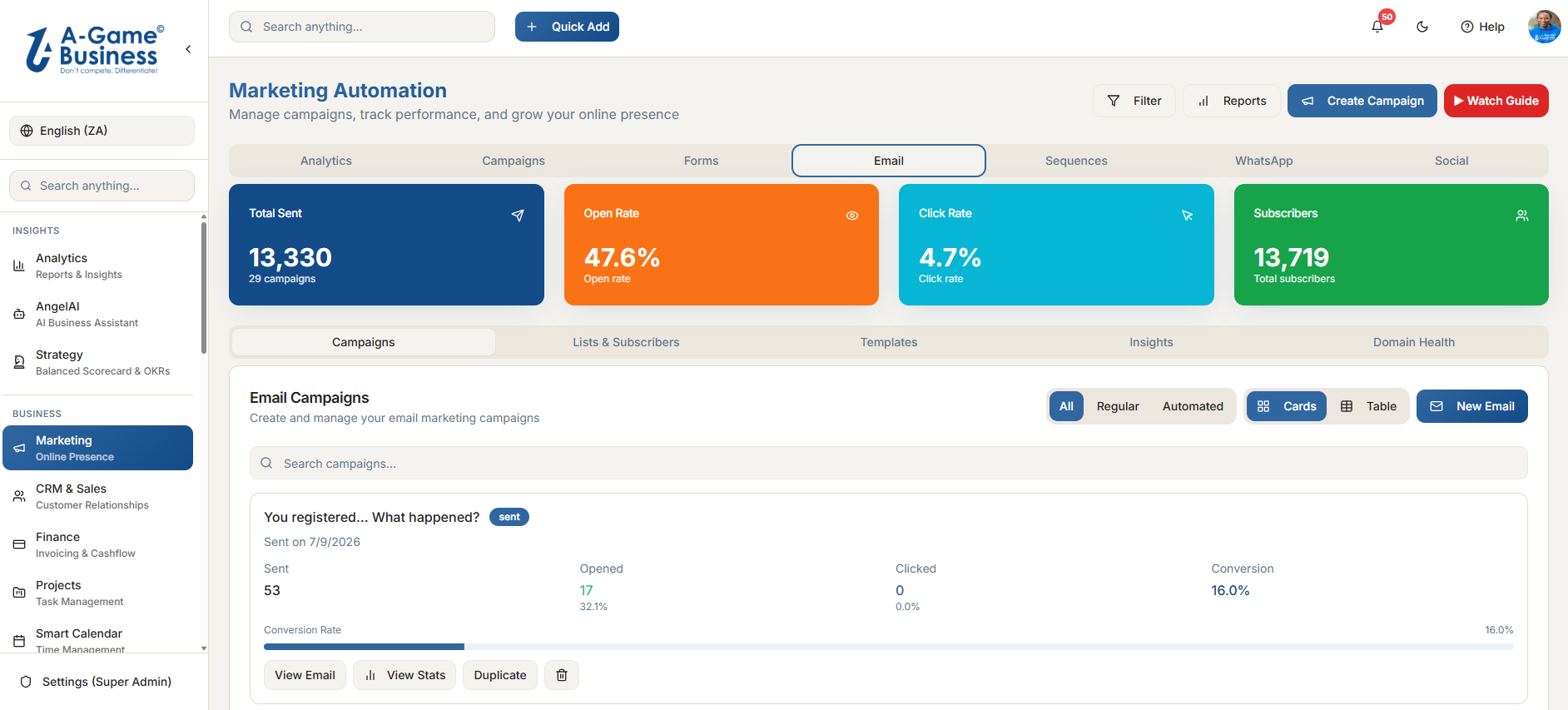Switch to Cards view
Image resolution: width=1568 pixels, height=710 pixels.
[x=1287, y=406]
